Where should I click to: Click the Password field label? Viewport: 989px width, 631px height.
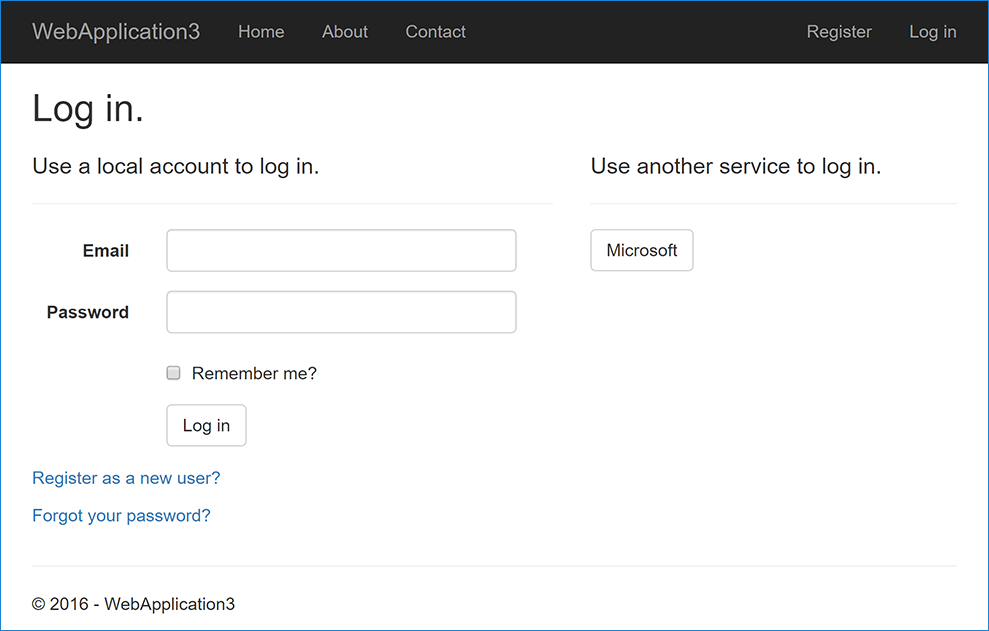(x=87, y=312)
